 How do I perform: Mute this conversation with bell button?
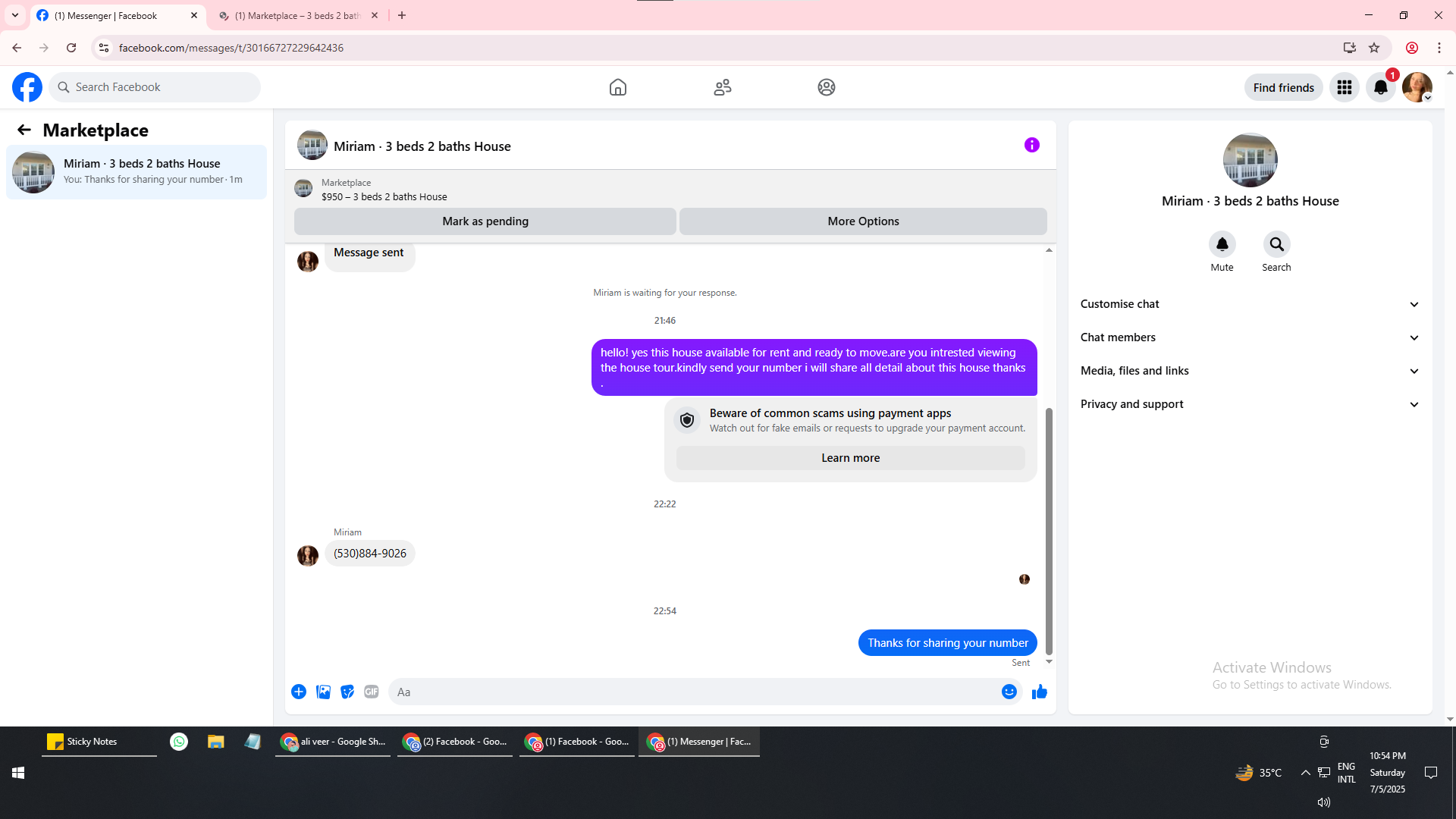[1222, 244]
